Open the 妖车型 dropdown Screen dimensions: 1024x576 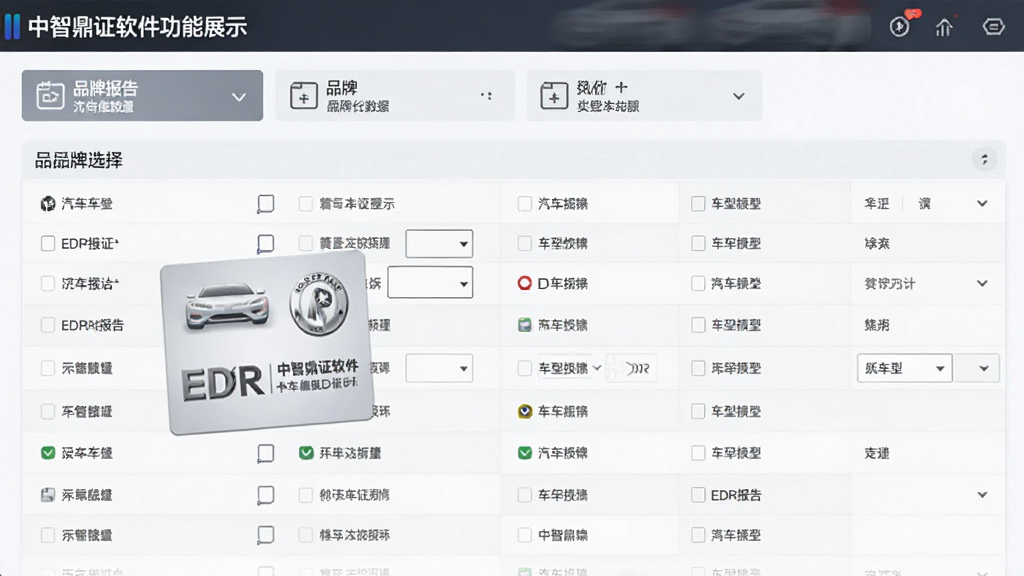pyautogui.click(x=904, y=368)
